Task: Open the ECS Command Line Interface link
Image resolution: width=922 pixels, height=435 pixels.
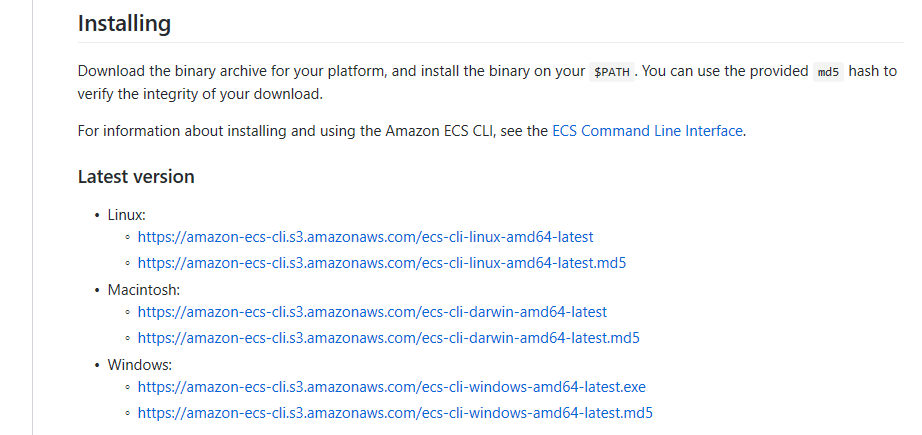Action: (647, 130)
